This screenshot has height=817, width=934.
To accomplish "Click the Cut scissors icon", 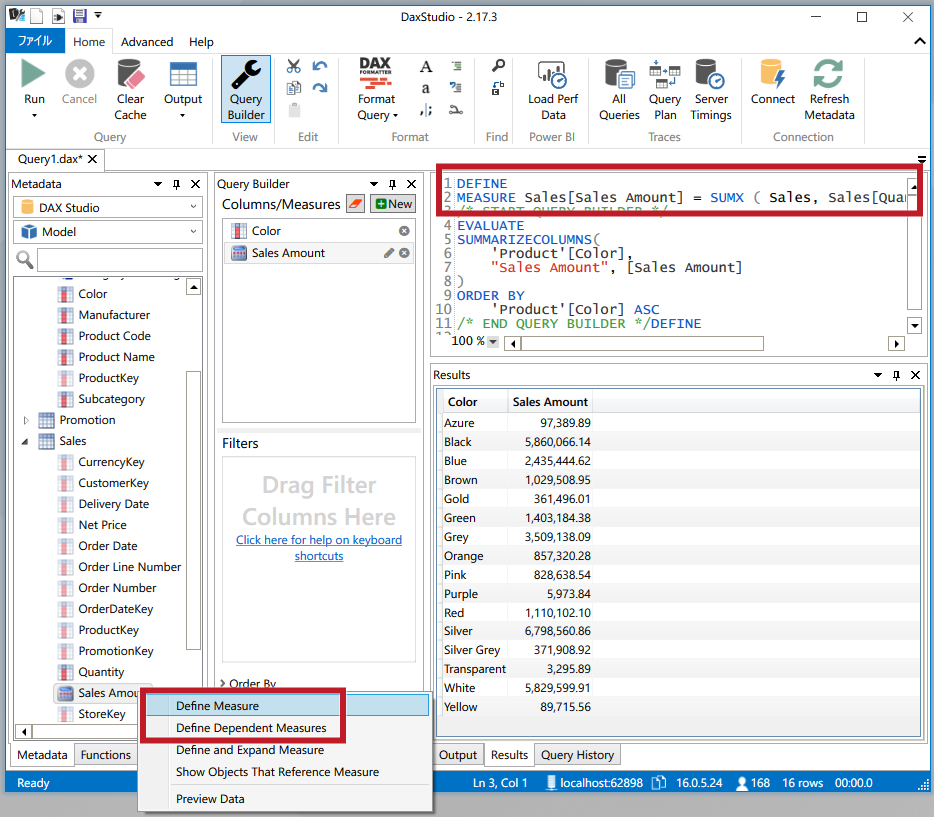I will click(x=293, y=66).
